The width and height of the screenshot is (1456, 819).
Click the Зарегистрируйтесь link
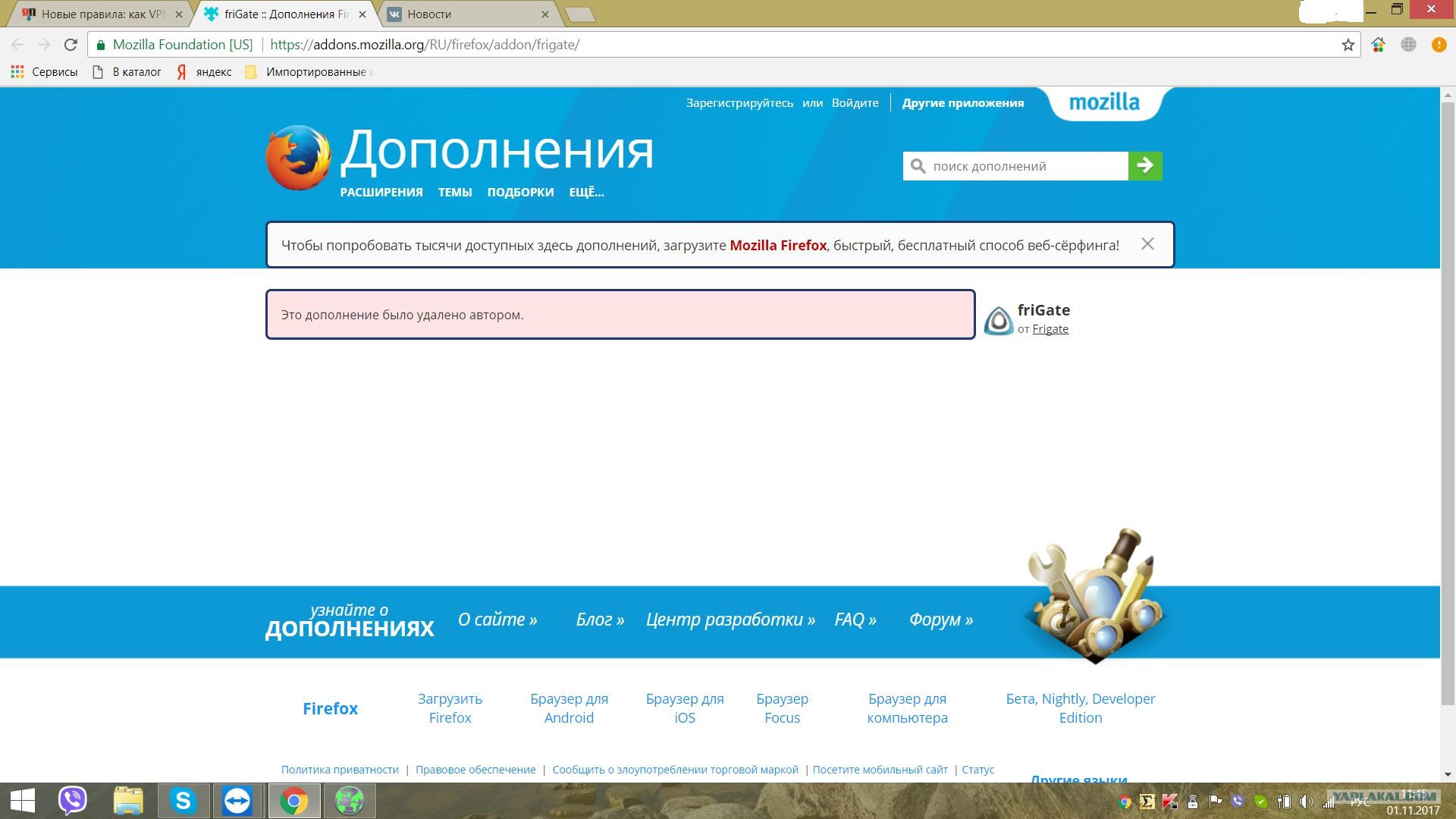tap(739, 103)
